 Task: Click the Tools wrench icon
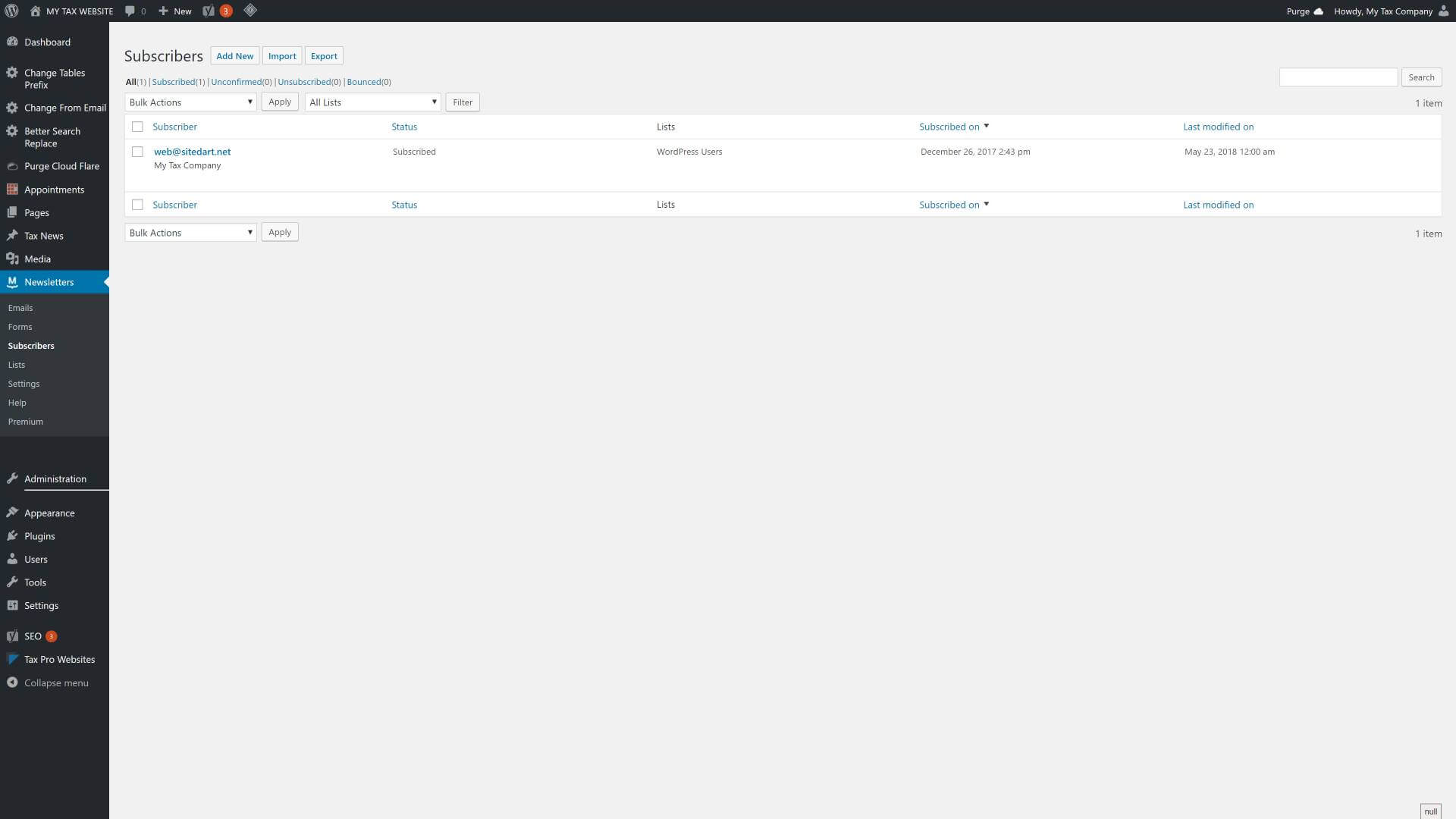[x=12, y=582]
